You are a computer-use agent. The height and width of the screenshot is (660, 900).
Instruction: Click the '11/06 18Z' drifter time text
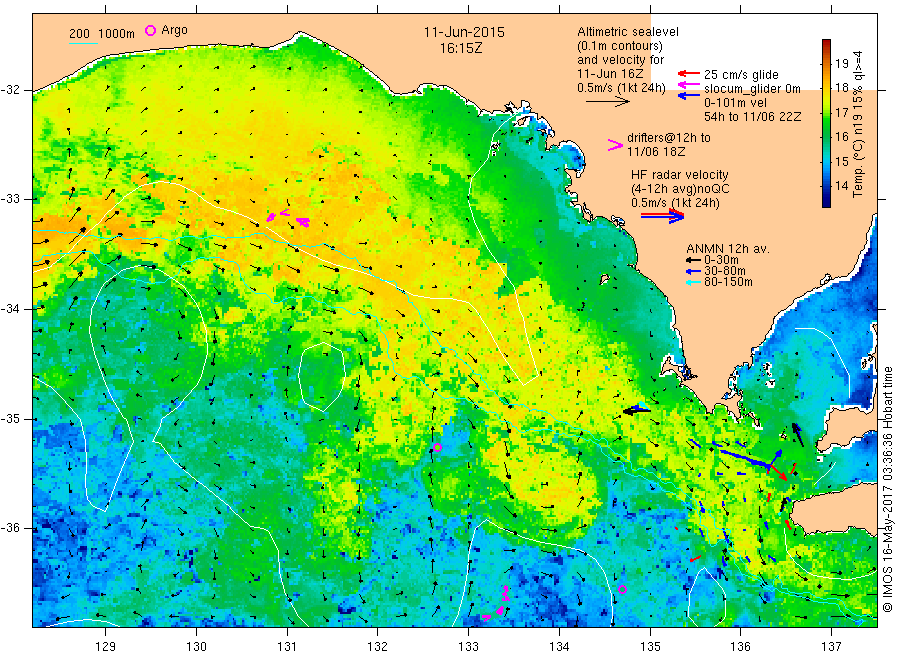[655, 152]
